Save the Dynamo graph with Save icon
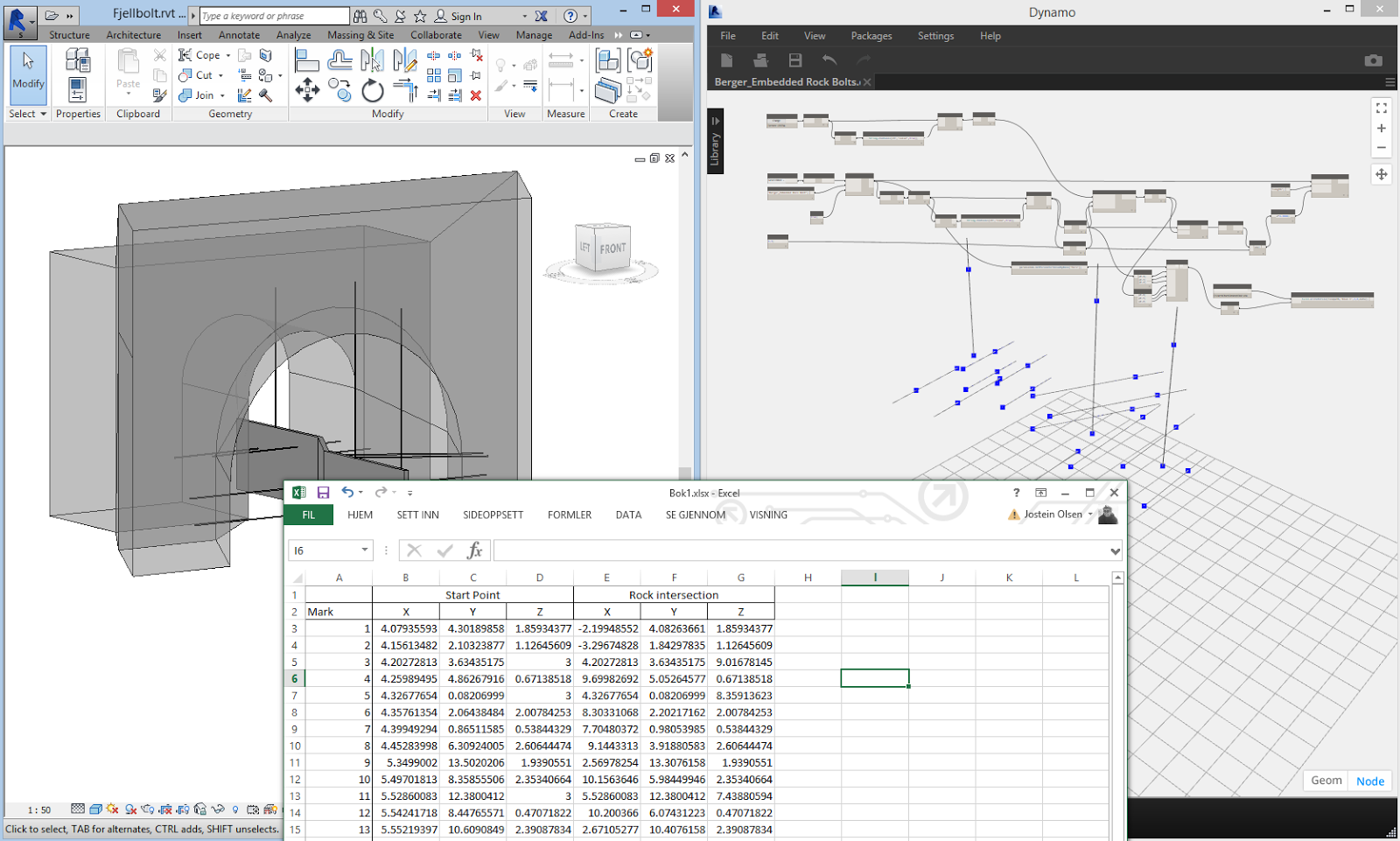 (x=794, y=60)
